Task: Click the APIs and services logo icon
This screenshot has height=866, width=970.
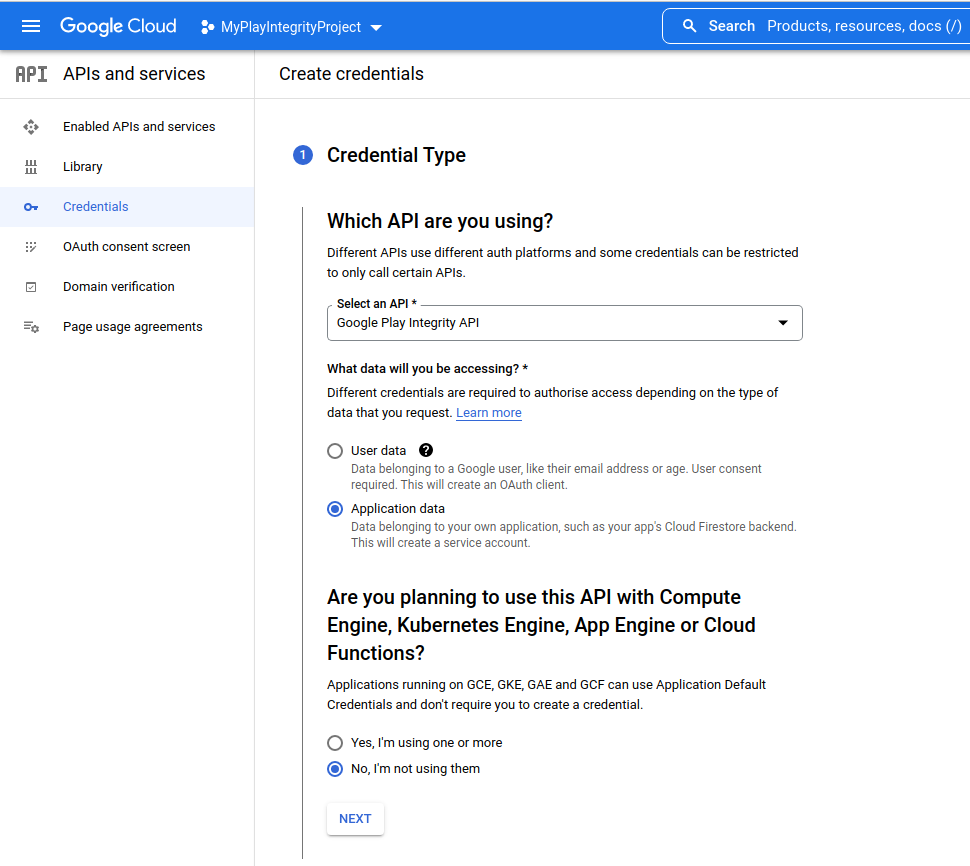Action: click(30, 73)
